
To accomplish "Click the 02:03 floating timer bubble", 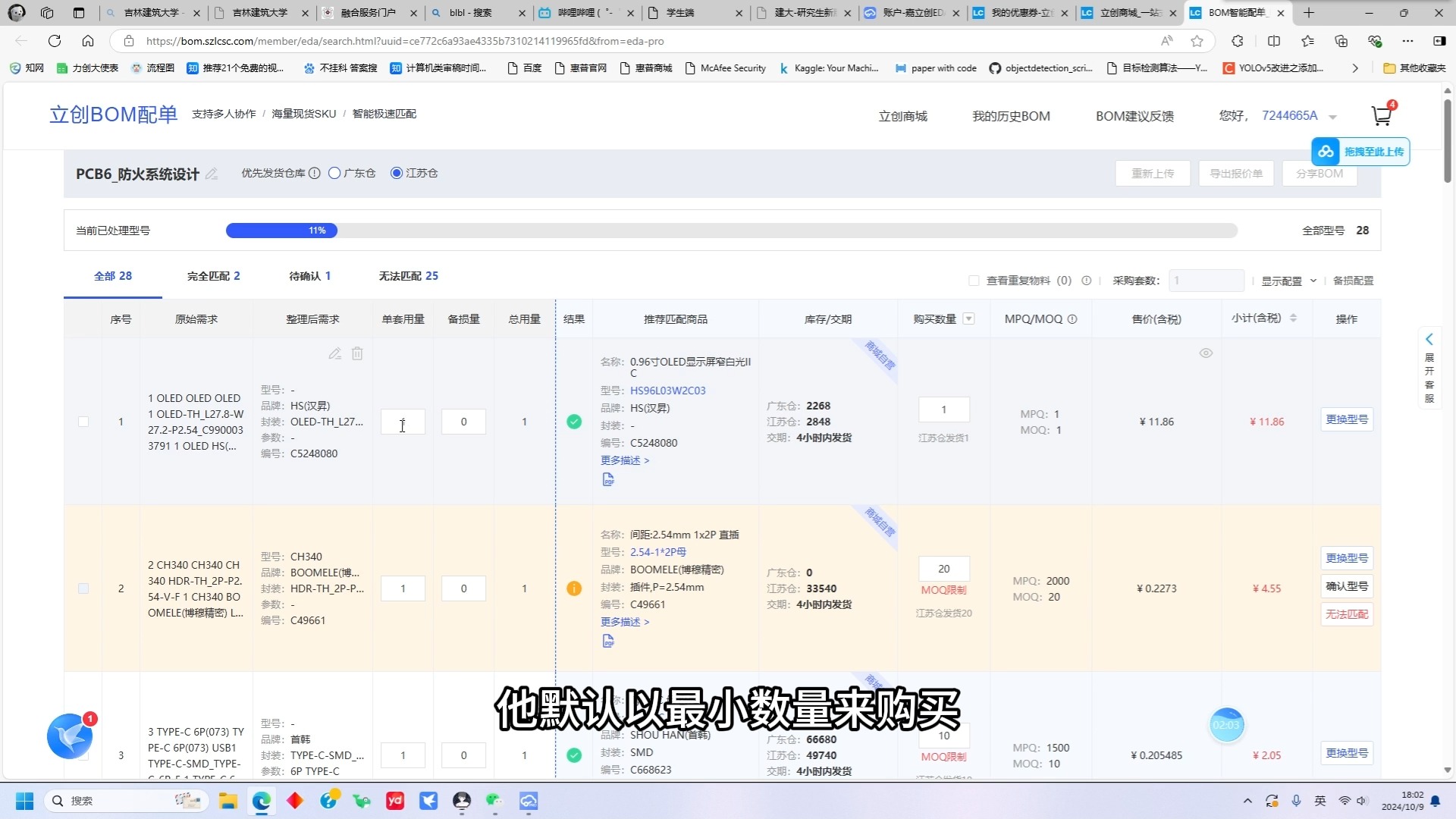I will (x=1226, y=725).
